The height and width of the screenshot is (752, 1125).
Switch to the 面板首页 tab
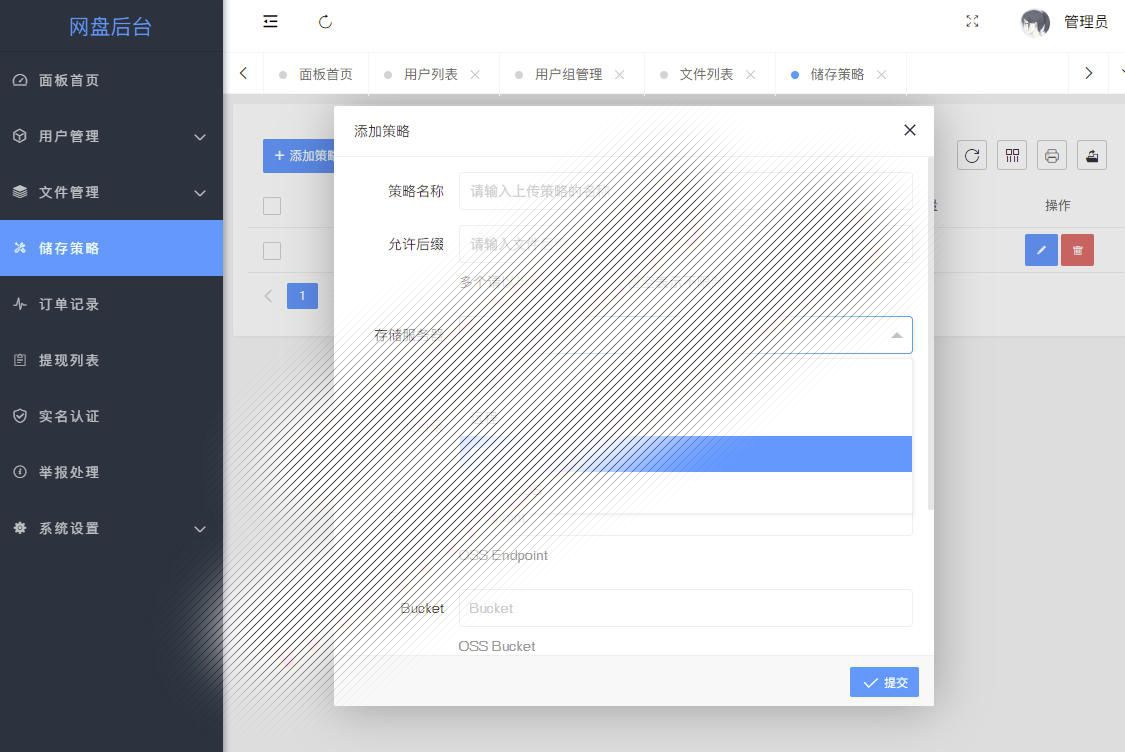click(326, 75)
